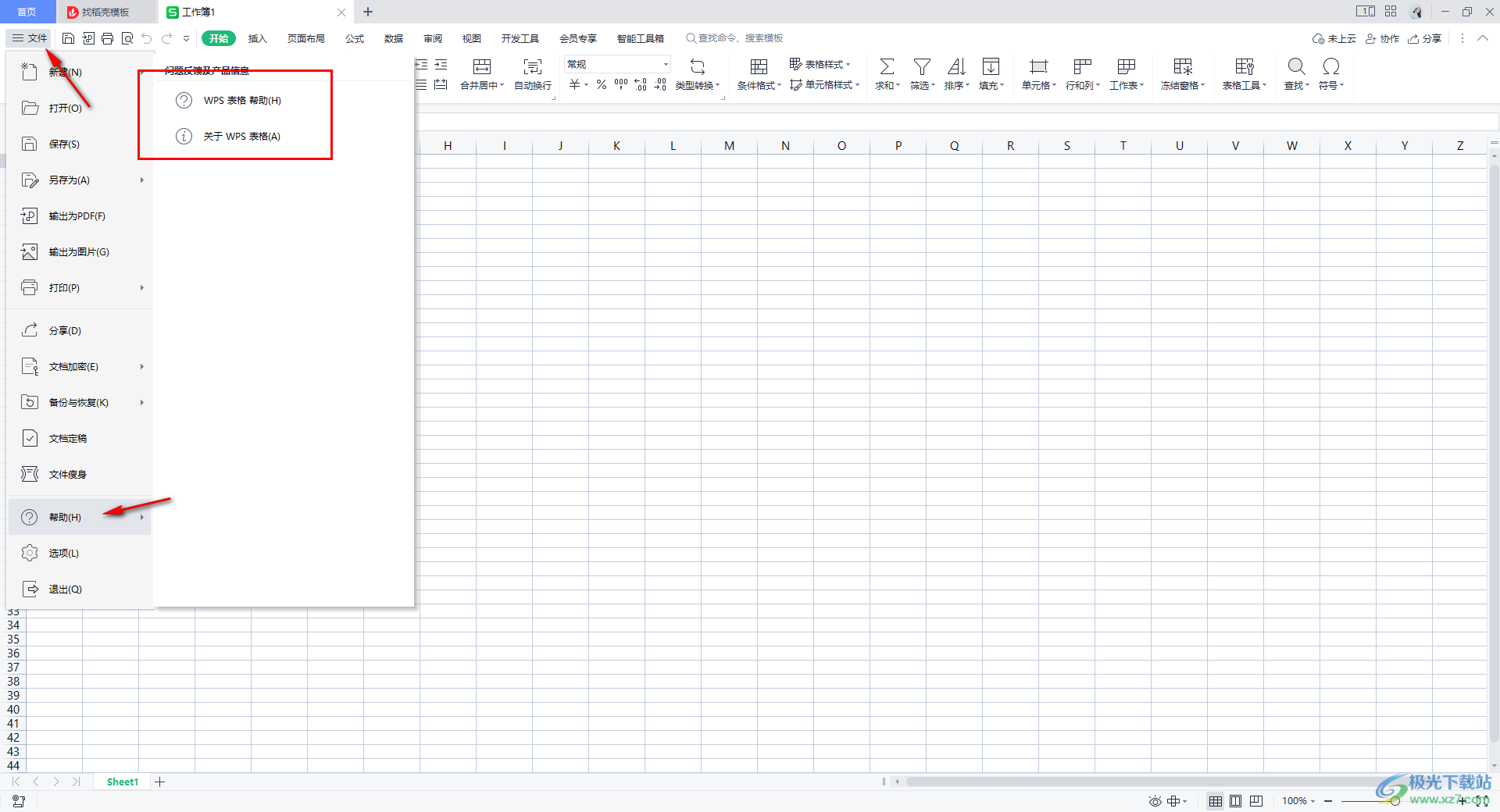Click the 查找 find magnifier icon

click(1297, 66)
